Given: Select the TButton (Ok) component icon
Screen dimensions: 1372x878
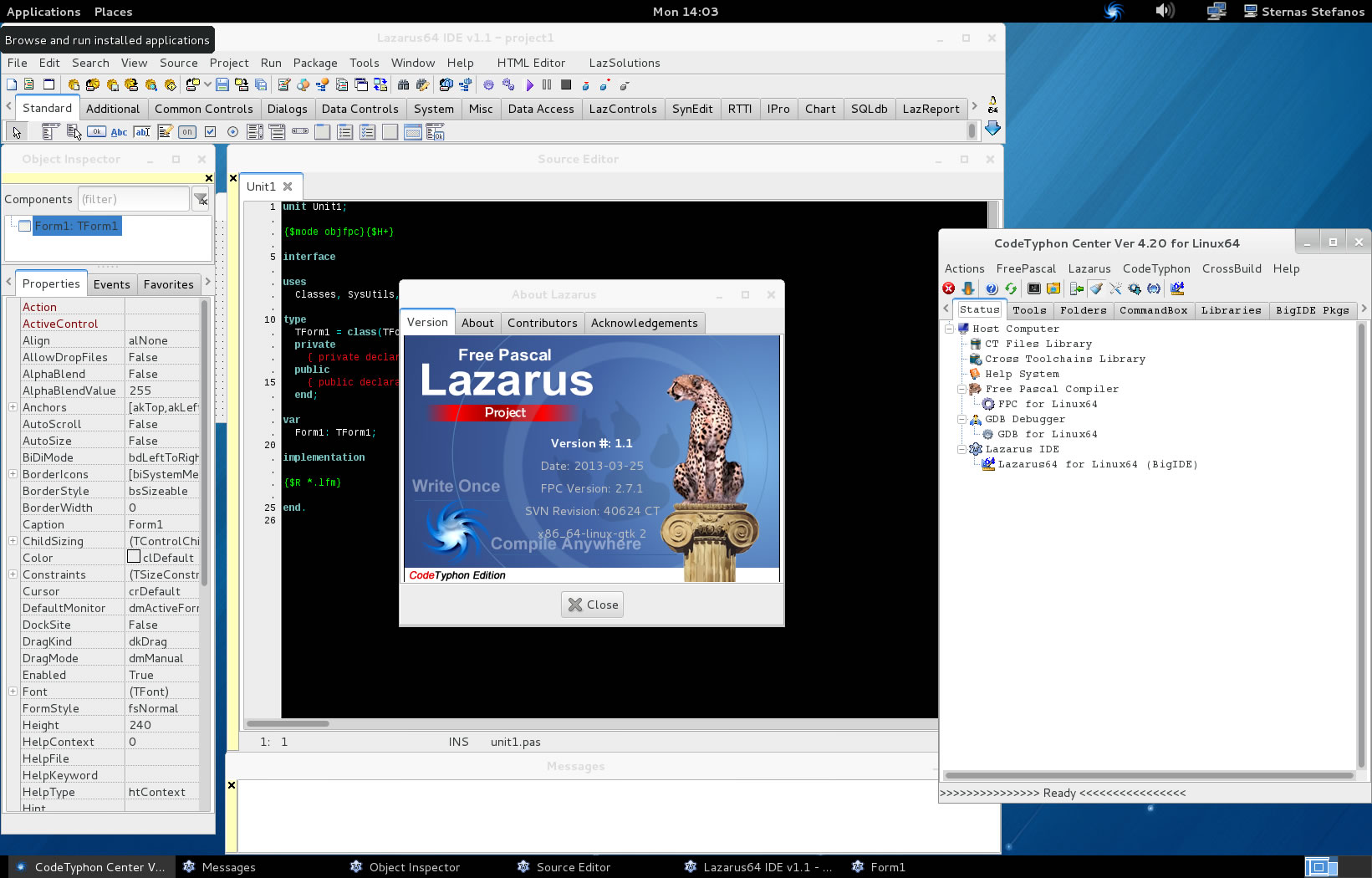Looking at the screenshot, I should tap(96, 131).
